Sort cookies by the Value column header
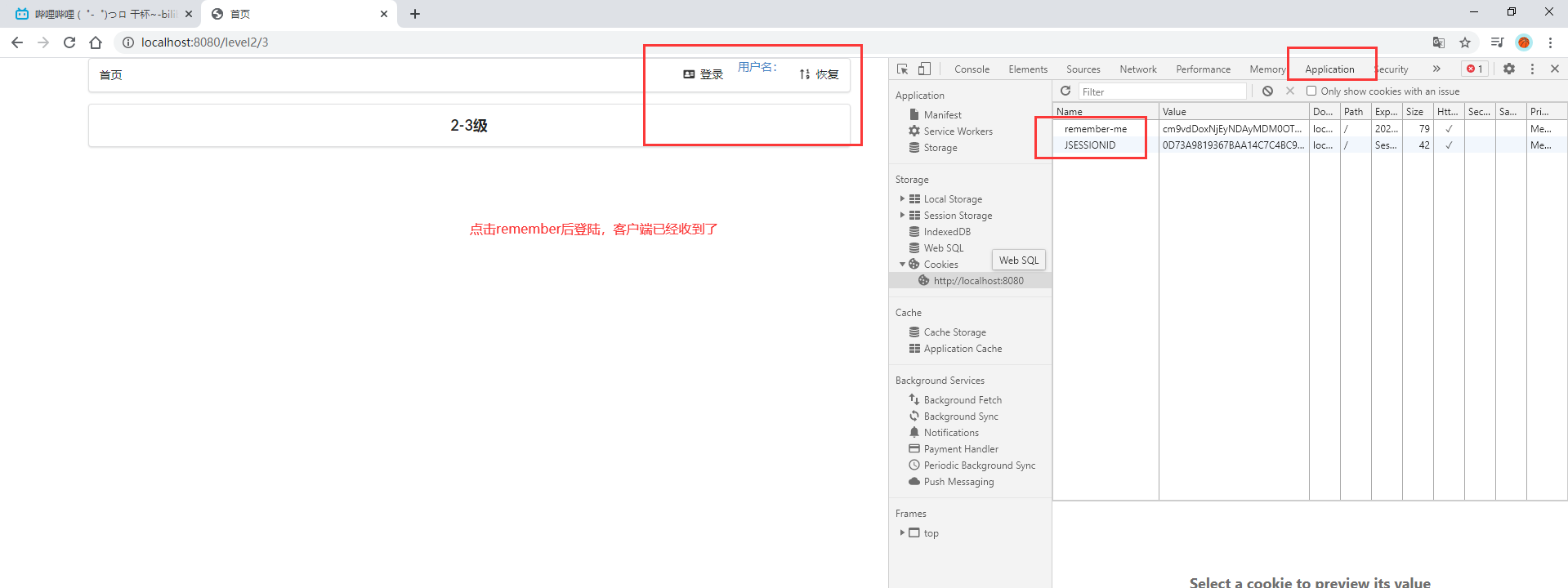Viewport: 1568px width, 588px height. (1234, 112)
